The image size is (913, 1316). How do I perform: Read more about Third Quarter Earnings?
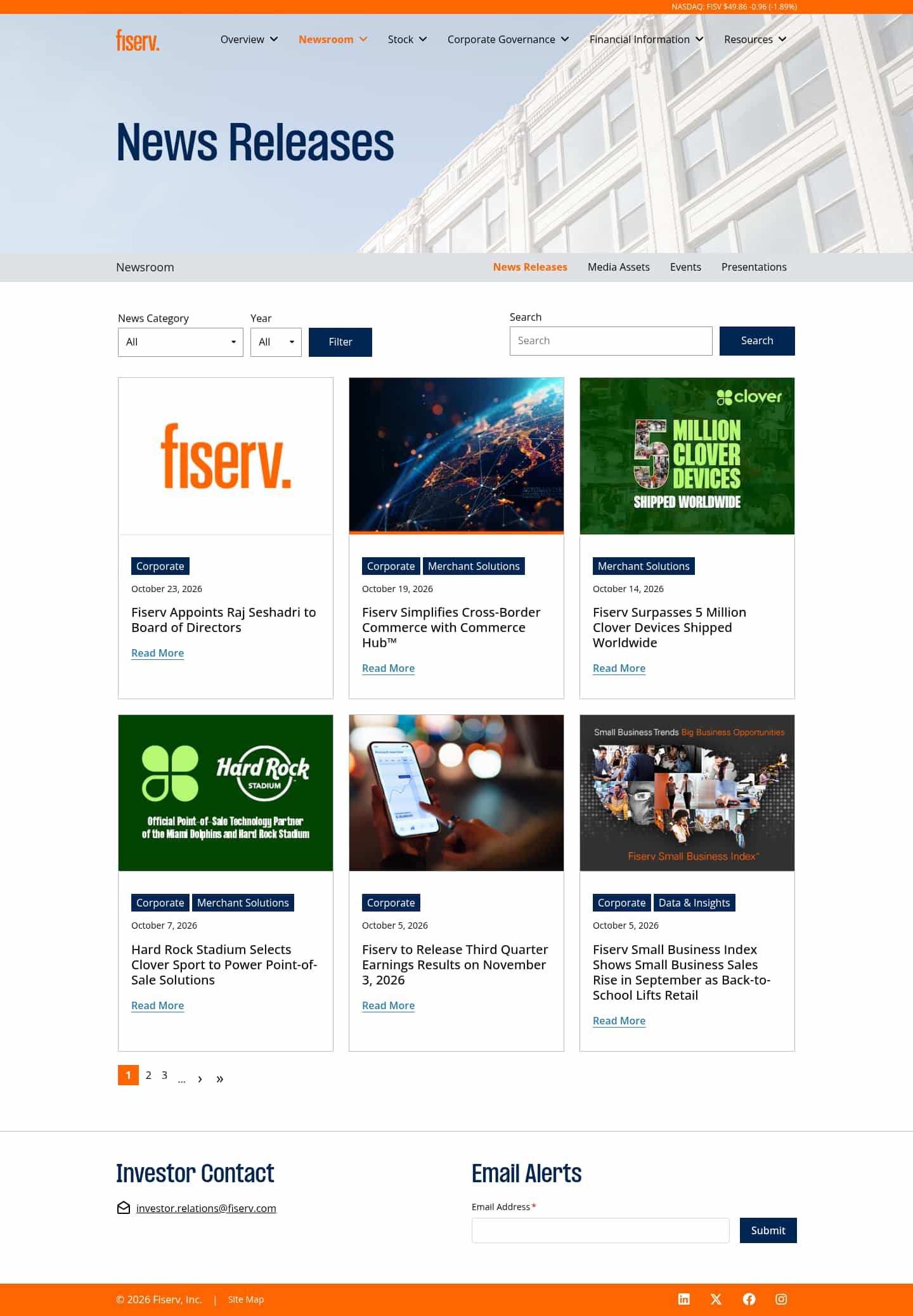coord(388,1005)
